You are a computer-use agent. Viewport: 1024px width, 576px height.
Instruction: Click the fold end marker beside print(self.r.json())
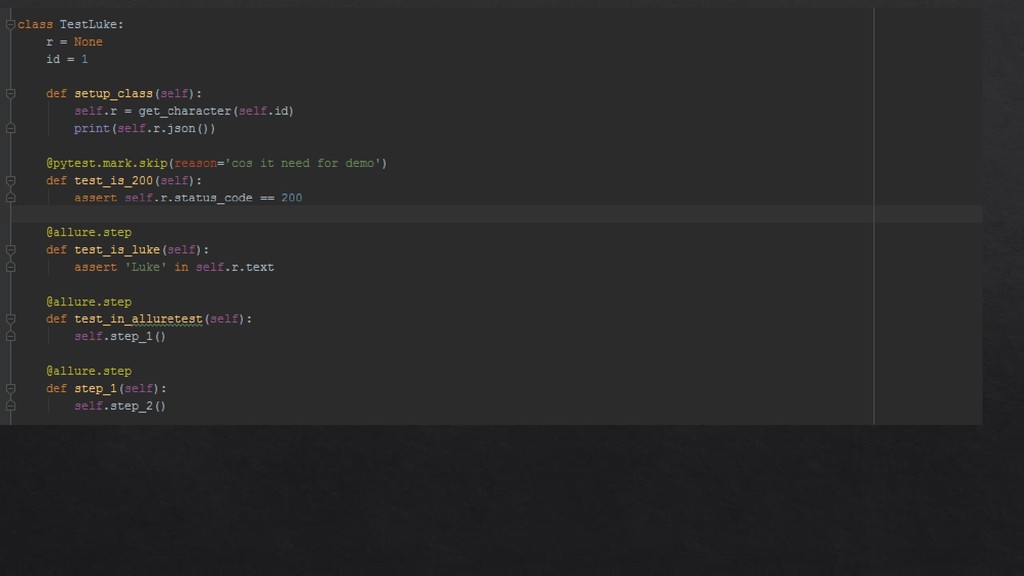pyautogui.click(x=10, y=129)
